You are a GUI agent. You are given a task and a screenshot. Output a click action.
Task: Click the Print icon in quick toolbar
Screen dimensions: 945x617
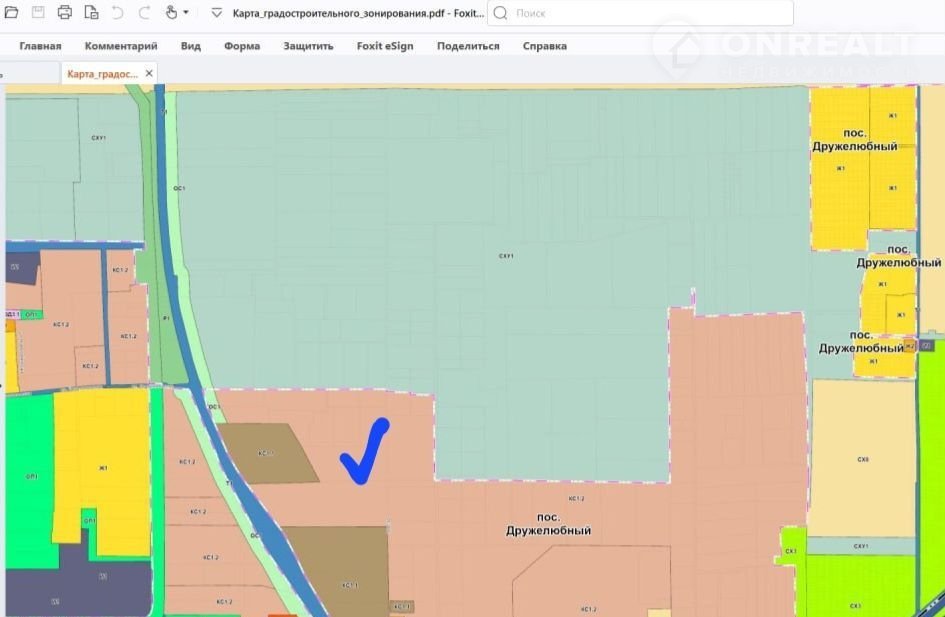[x=65, y=13]
